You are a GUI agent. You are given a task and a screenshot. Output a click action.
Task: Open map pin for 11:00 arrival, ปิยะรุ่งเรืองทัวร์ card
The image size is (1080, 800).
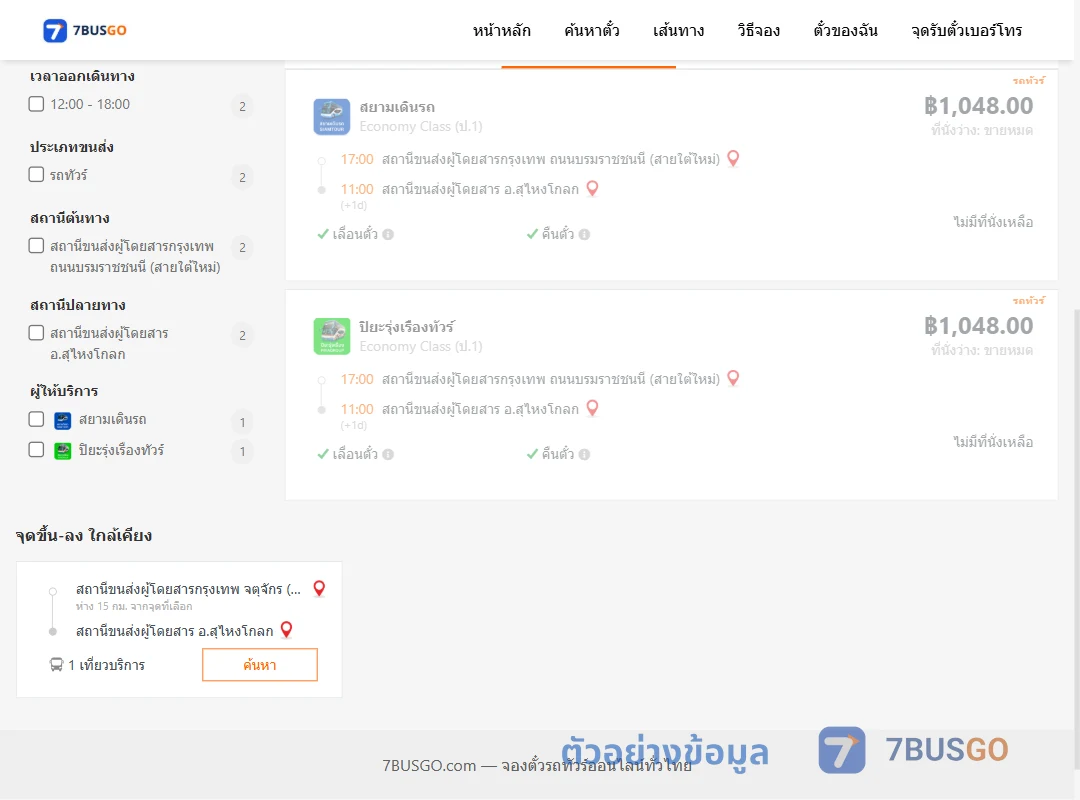pyautogui.click(x=592, y=408)
